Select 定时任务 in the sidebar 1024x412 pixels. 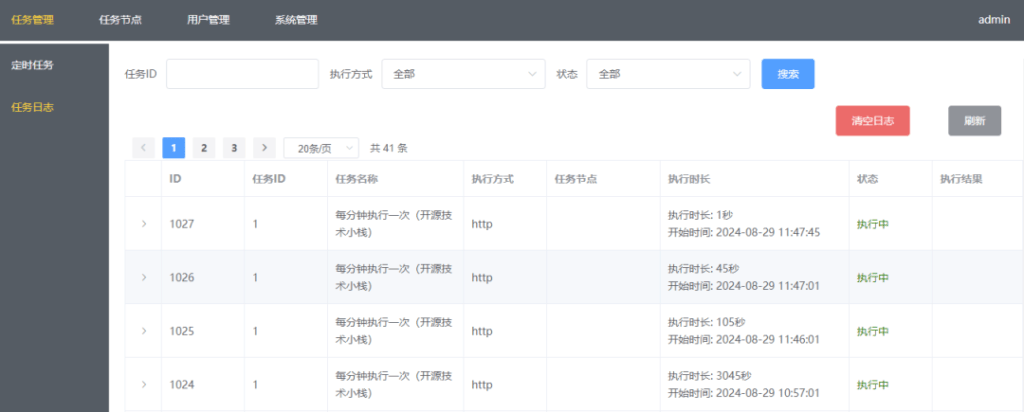point(32,65)
